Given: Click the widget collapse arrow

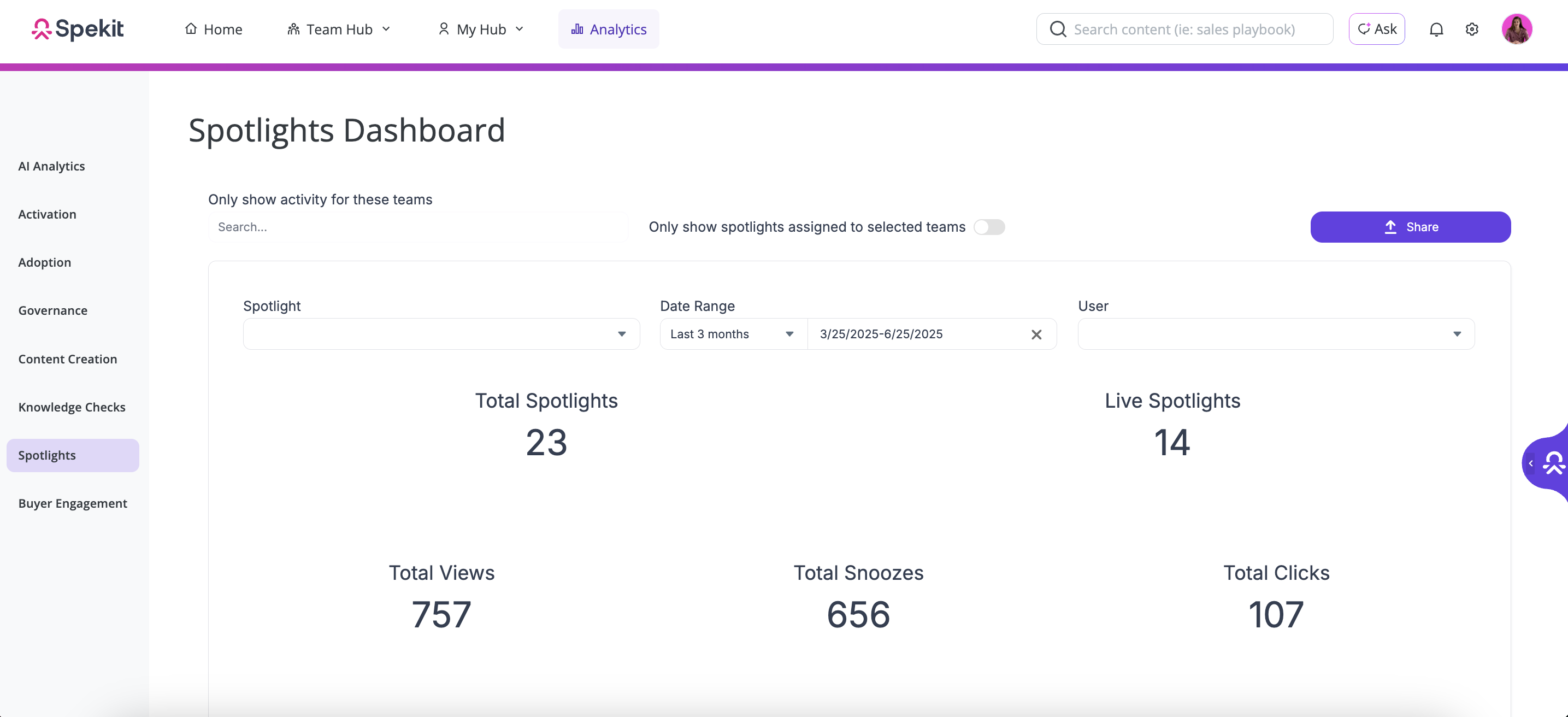Looking at the screenshot, I should (x=1530, y=463).
